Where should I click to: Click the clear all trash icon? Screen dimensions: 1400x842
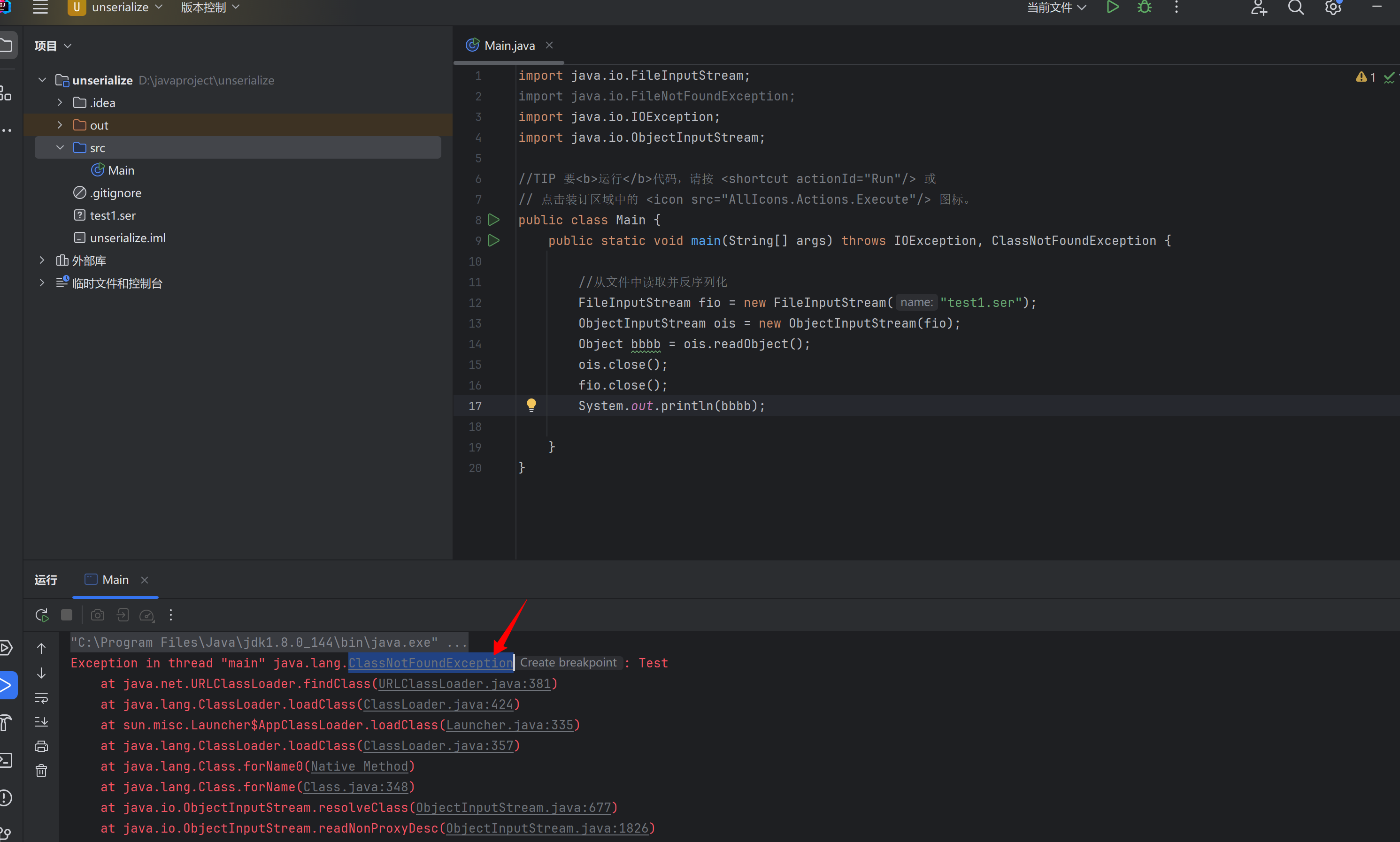pyautogui.click(x=41, y=771)
